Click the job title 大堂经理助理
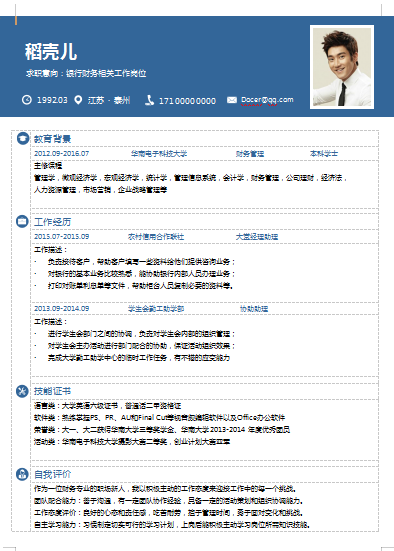 (x=257, y=237)
